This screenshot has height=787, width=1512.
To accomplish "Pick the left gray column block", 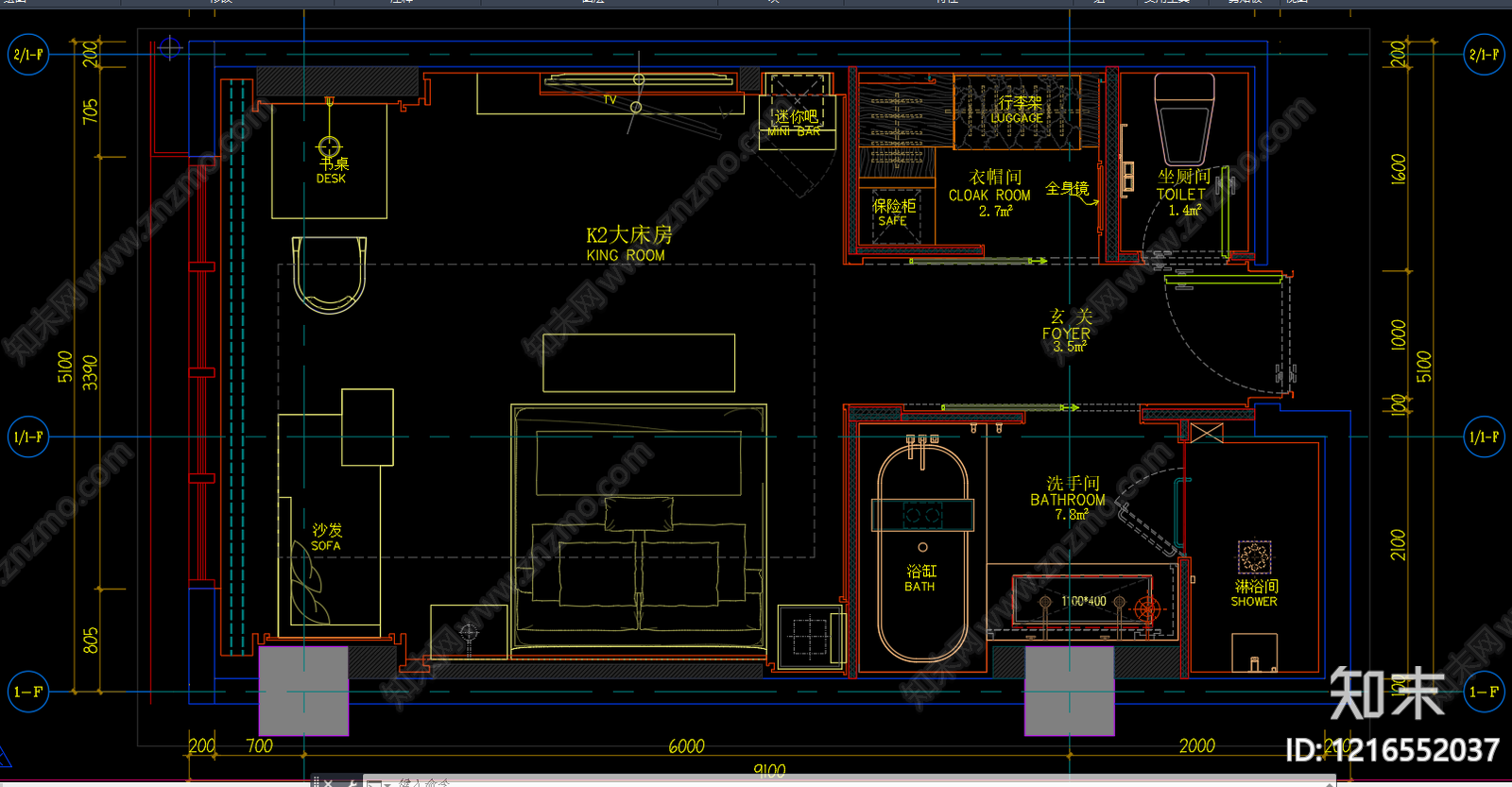I will [x=303, y=691].
